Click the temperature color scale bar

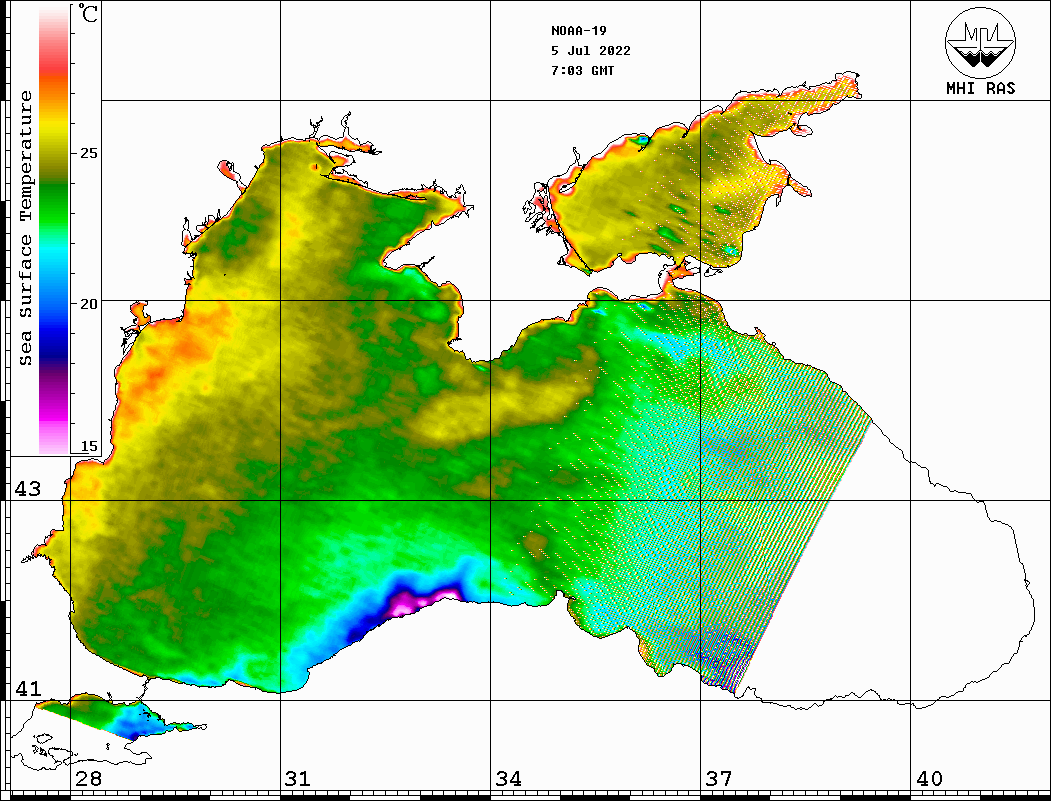pos(54,229)
